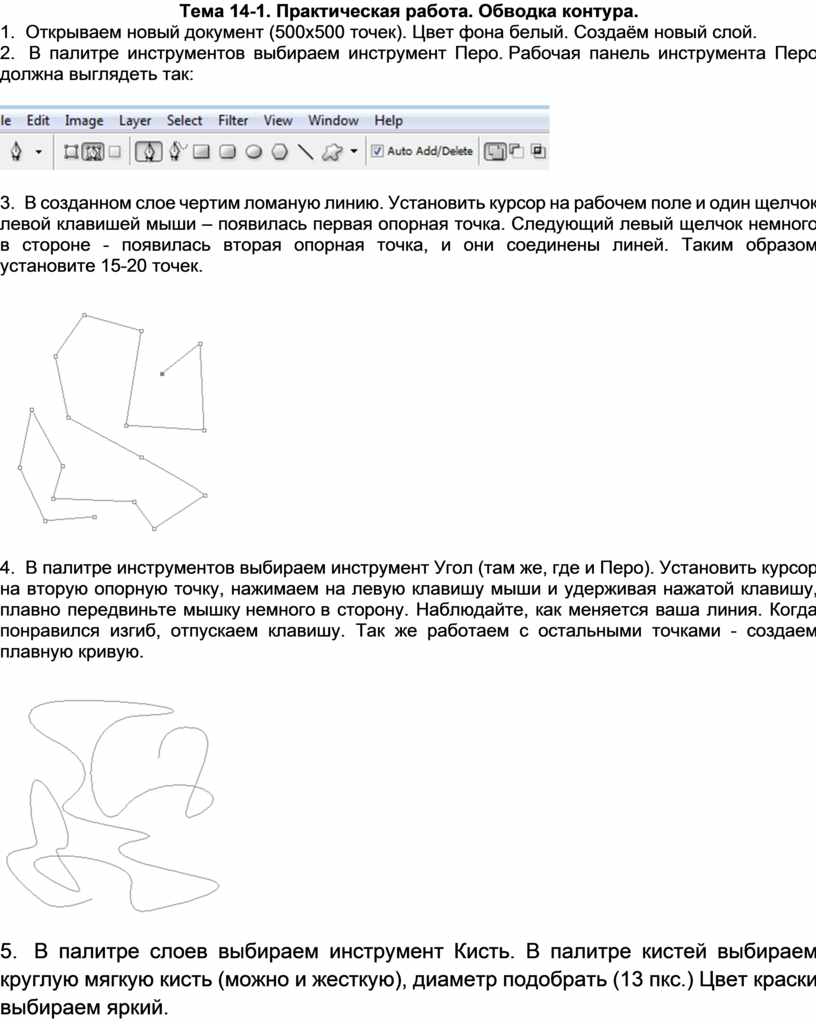Choose the Polygon shape tool
Viewport: 816px width, 1024px height.
[280, 152]
